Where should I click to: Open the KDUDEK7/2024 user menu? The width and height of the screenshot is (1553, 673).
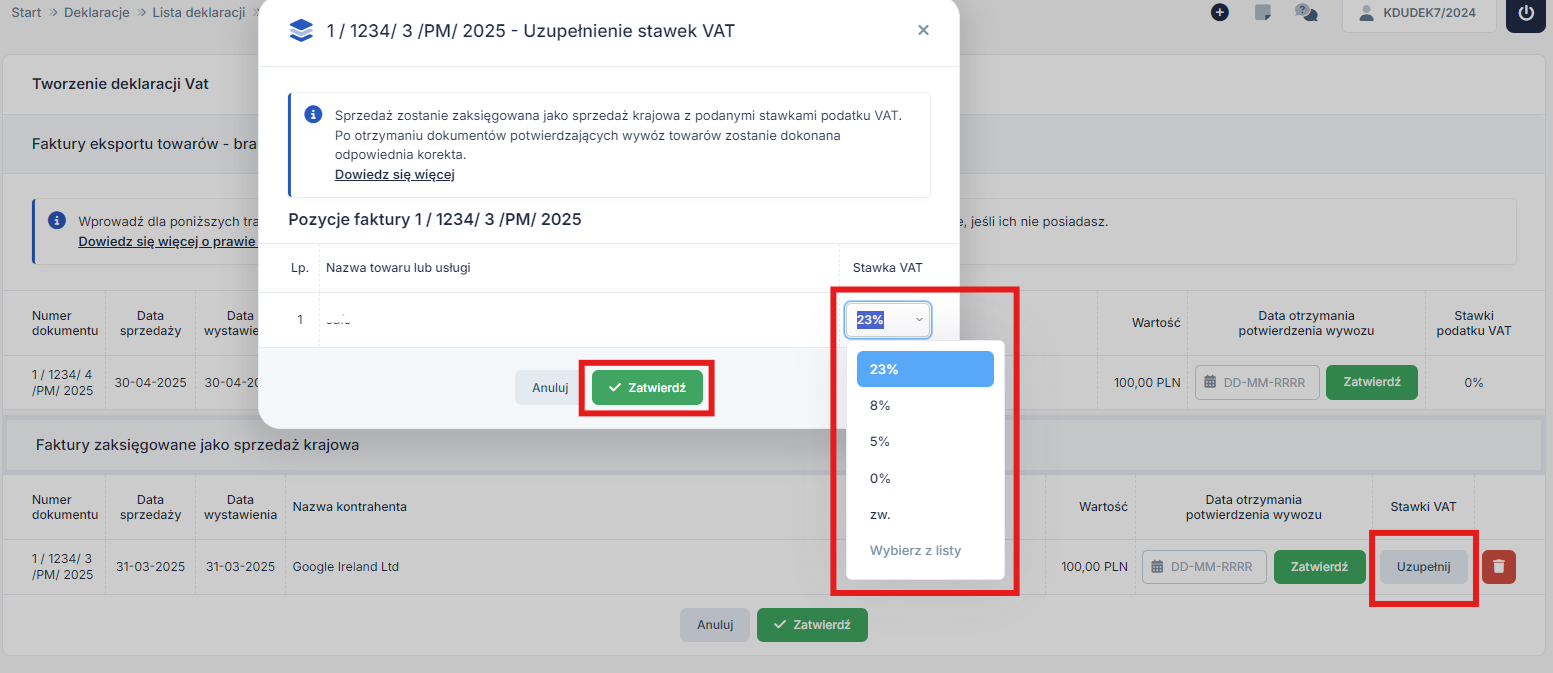click(1420, 13)
